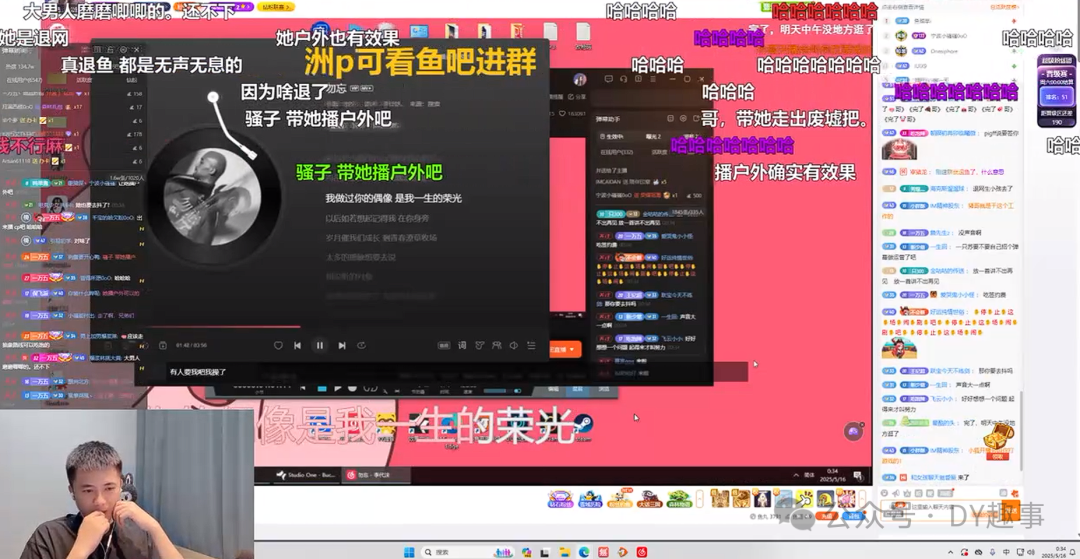Image resolution: width=1080 pixels, height=559 pixels.
Task: Click the purple floating round button
Action: (853, 431)
